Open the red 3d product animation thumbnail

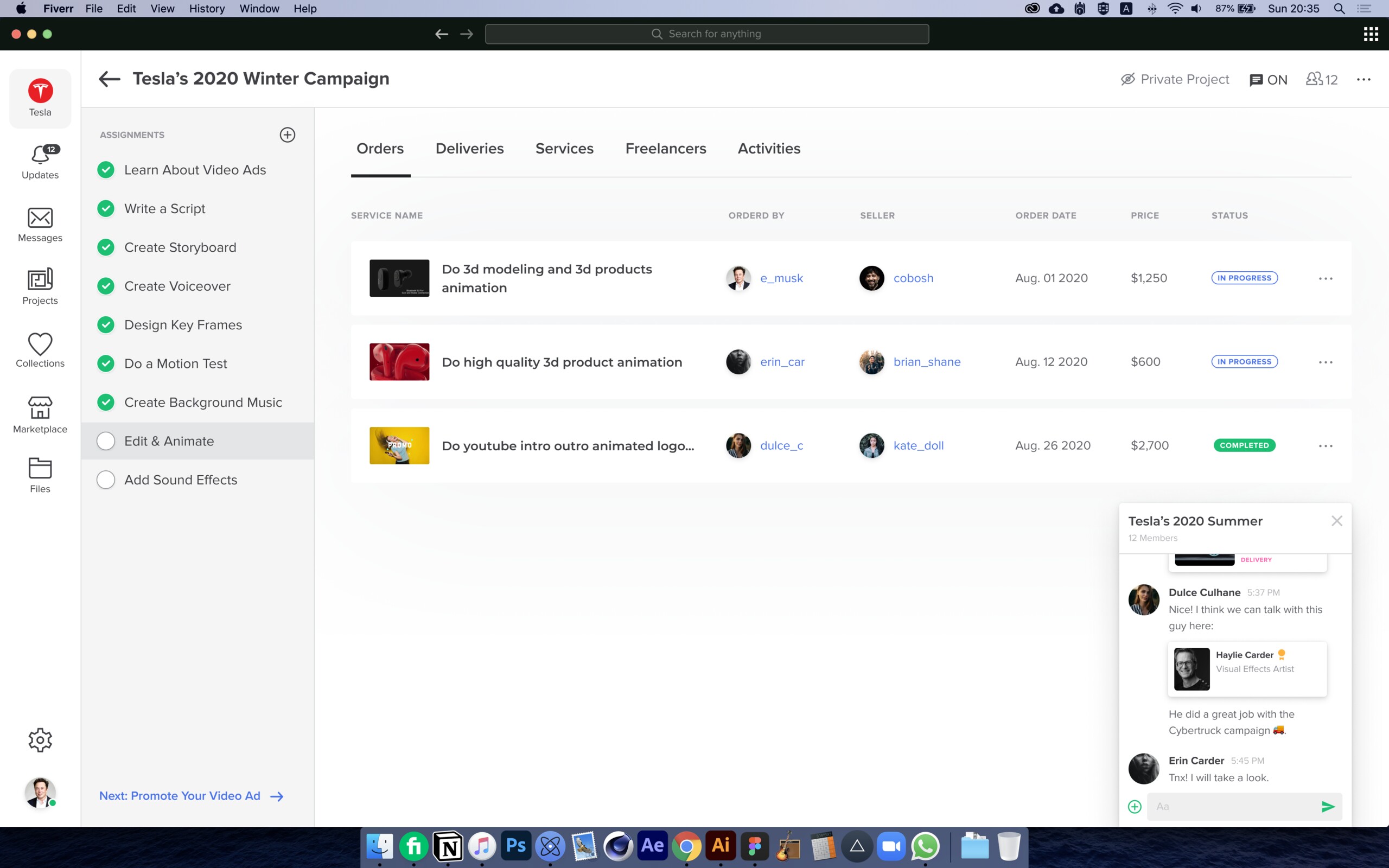pos(399,362)
